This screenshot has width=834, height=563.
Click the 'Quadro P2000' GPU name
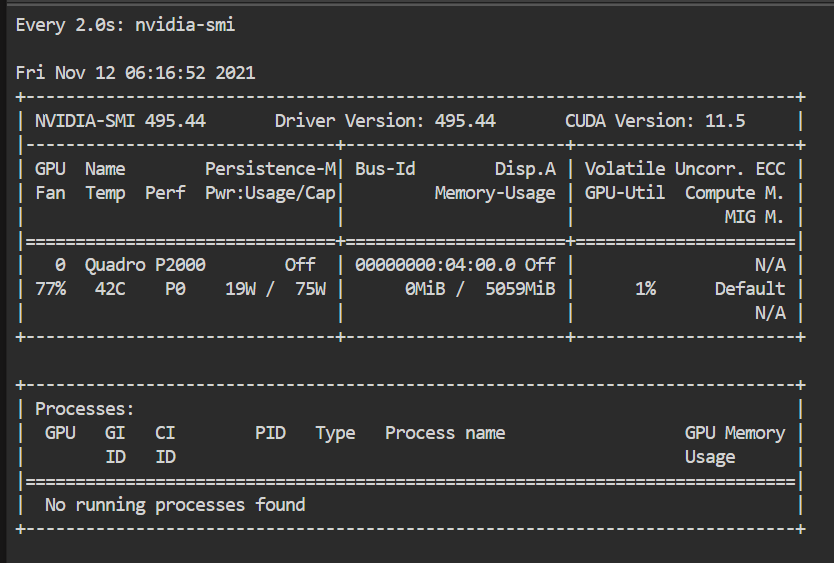145,264
